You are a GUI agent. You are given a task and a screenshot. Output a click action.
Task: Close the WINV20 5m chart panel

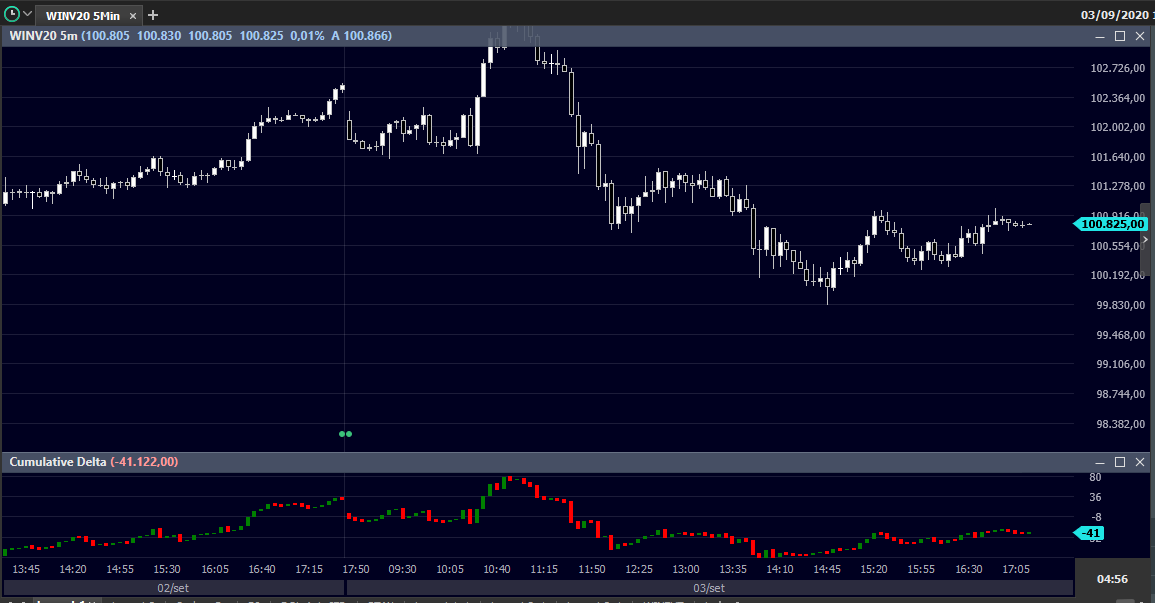[x=1140, y=36]
